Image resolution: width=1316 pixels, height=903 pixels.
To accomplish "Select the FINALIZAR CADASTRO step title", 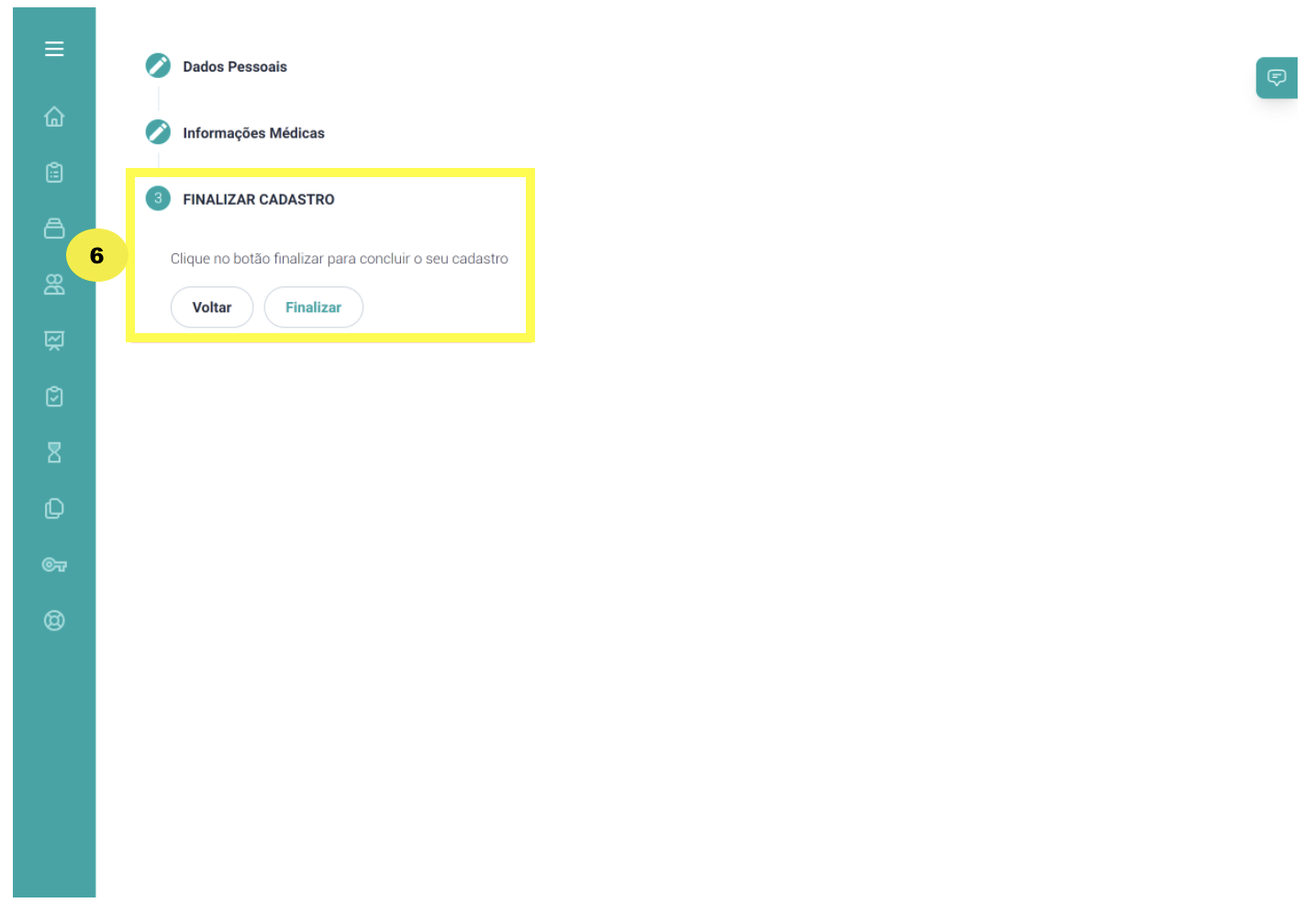I will pyautogui.click(x=258, y=199).
